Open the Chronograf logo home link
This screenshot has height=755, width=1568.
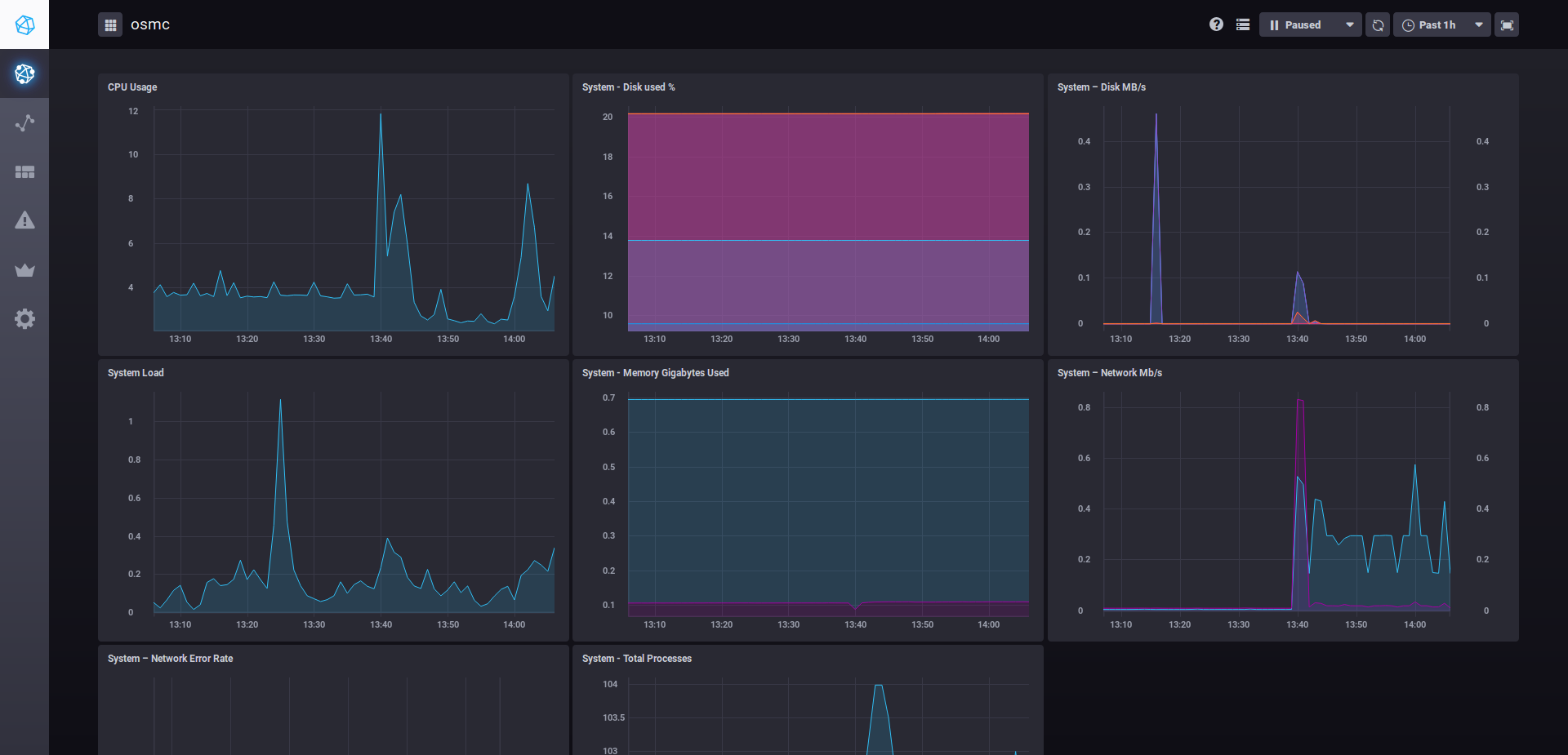[24, 24]
